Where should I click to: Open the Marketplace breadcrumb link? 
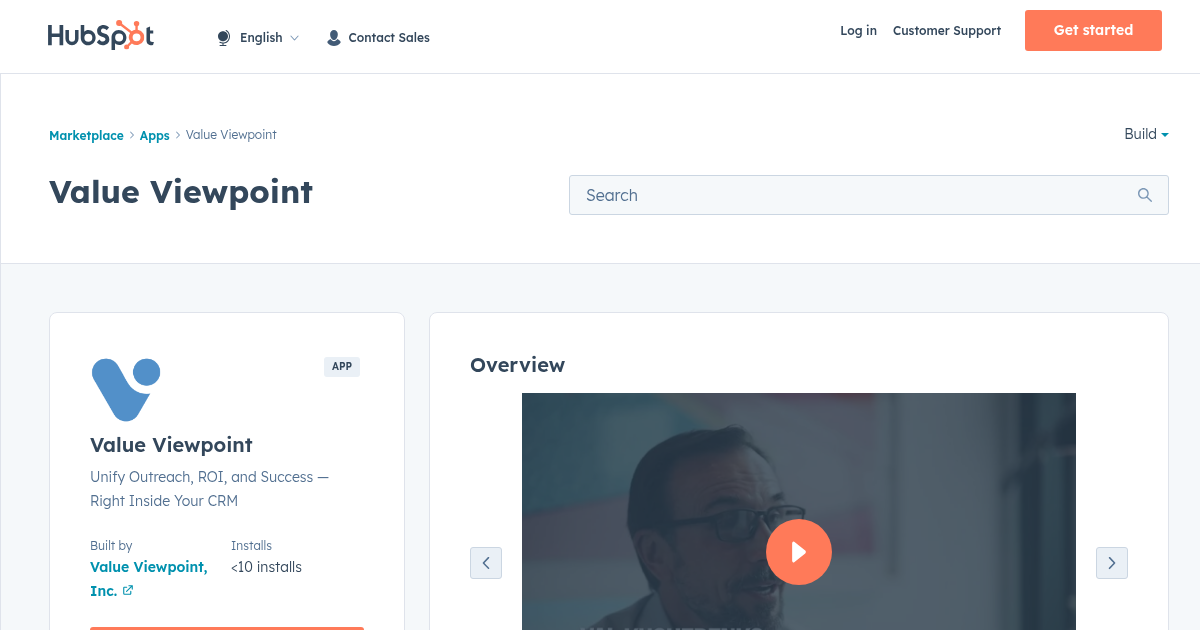click(86, 135)
